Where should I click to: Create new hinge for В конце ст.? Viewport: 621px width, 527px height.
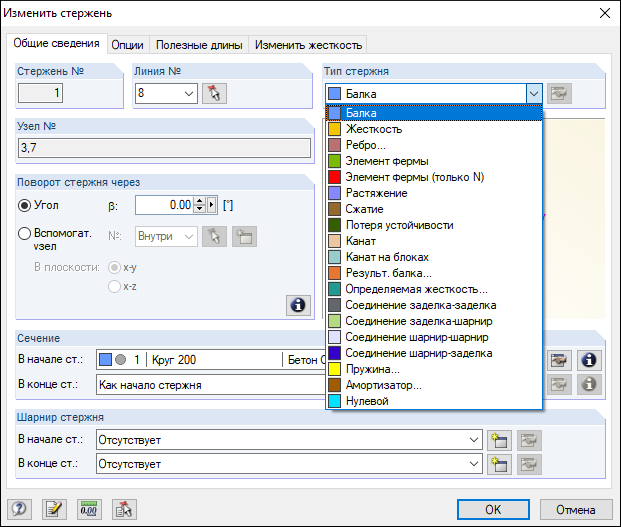(499, 464)
